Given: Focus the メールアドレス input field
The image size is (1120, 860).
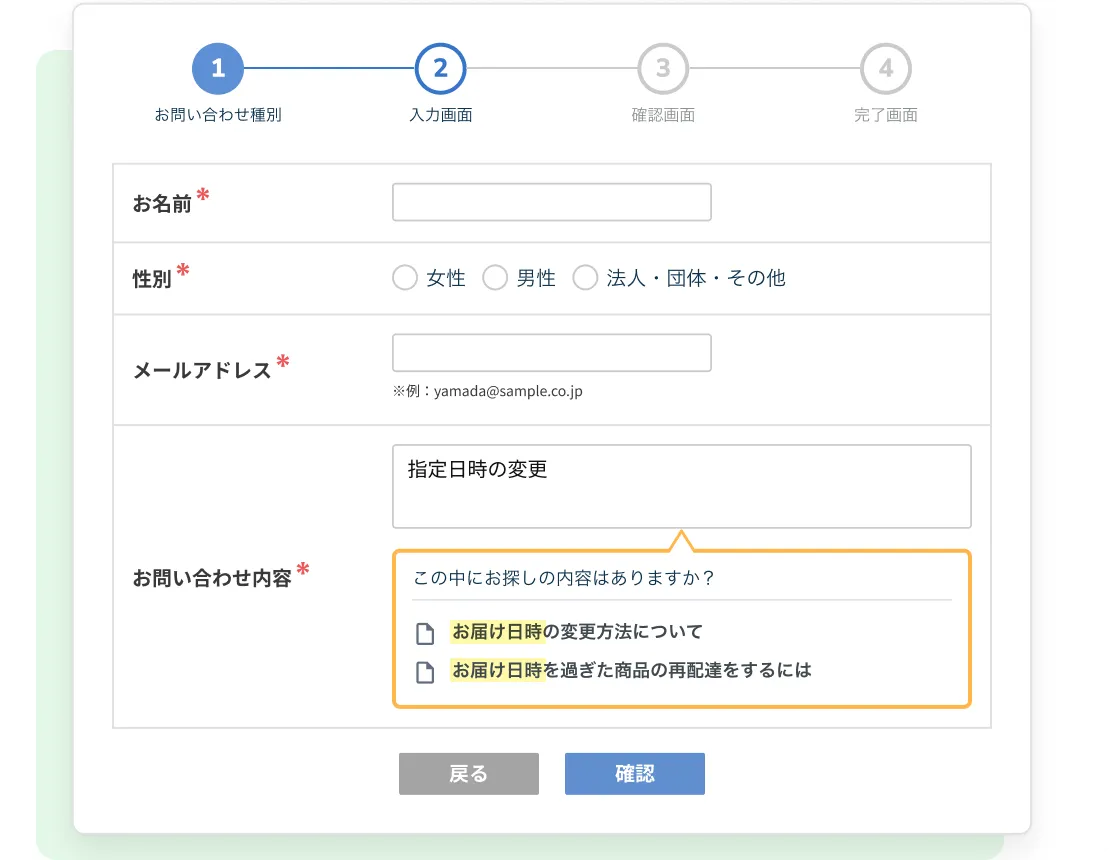Looking at the screenshot, I should pos(551,353).
